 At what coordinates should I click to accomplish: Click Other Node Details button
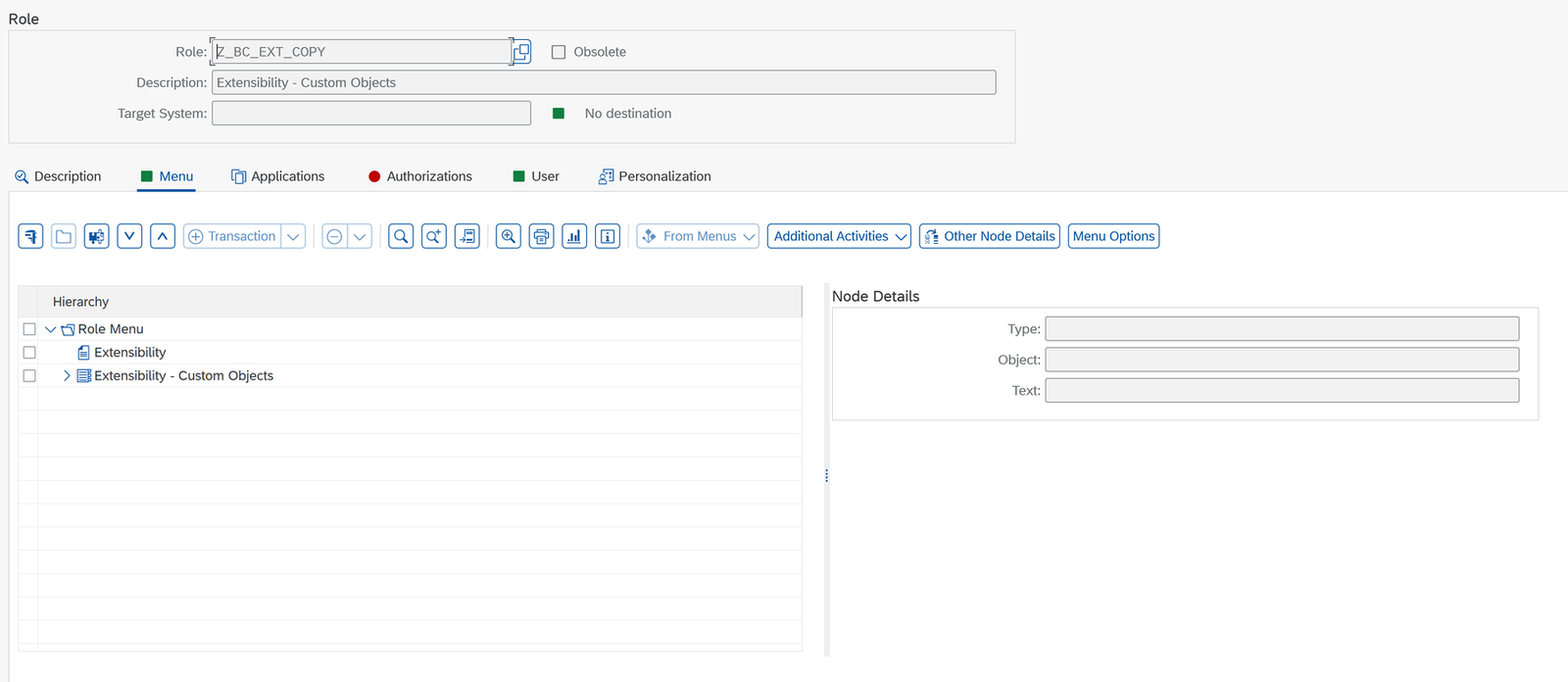990,236
